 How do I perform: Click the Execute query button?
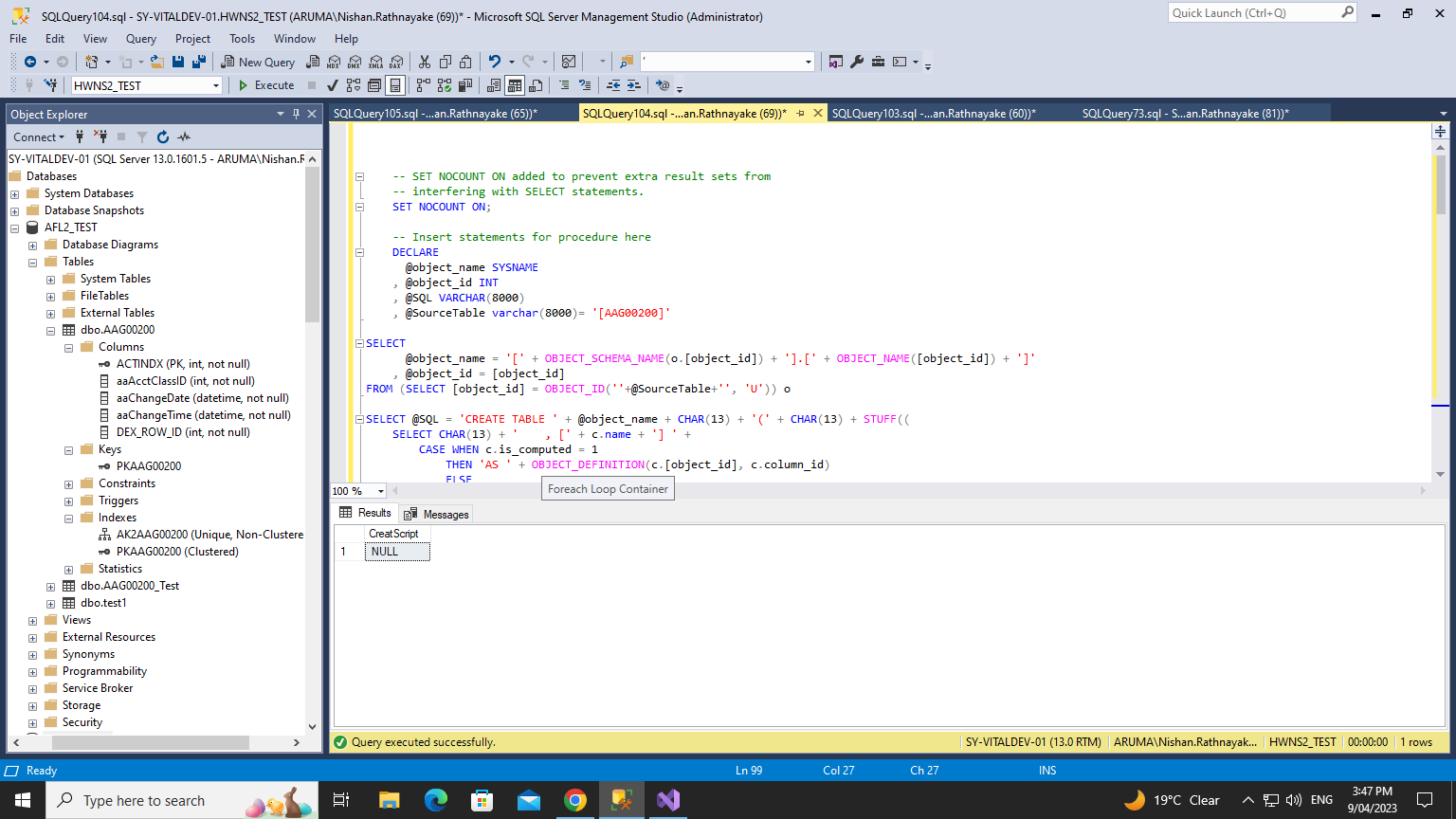pos(266,85)
